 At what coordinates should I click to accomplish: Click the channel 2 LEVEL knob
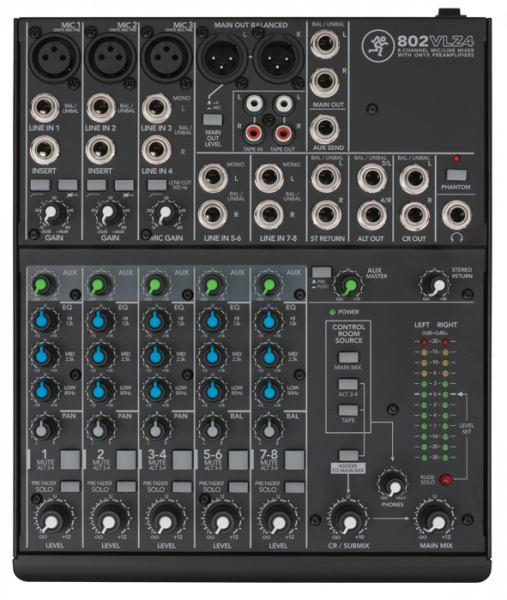[x=110, y=520]
